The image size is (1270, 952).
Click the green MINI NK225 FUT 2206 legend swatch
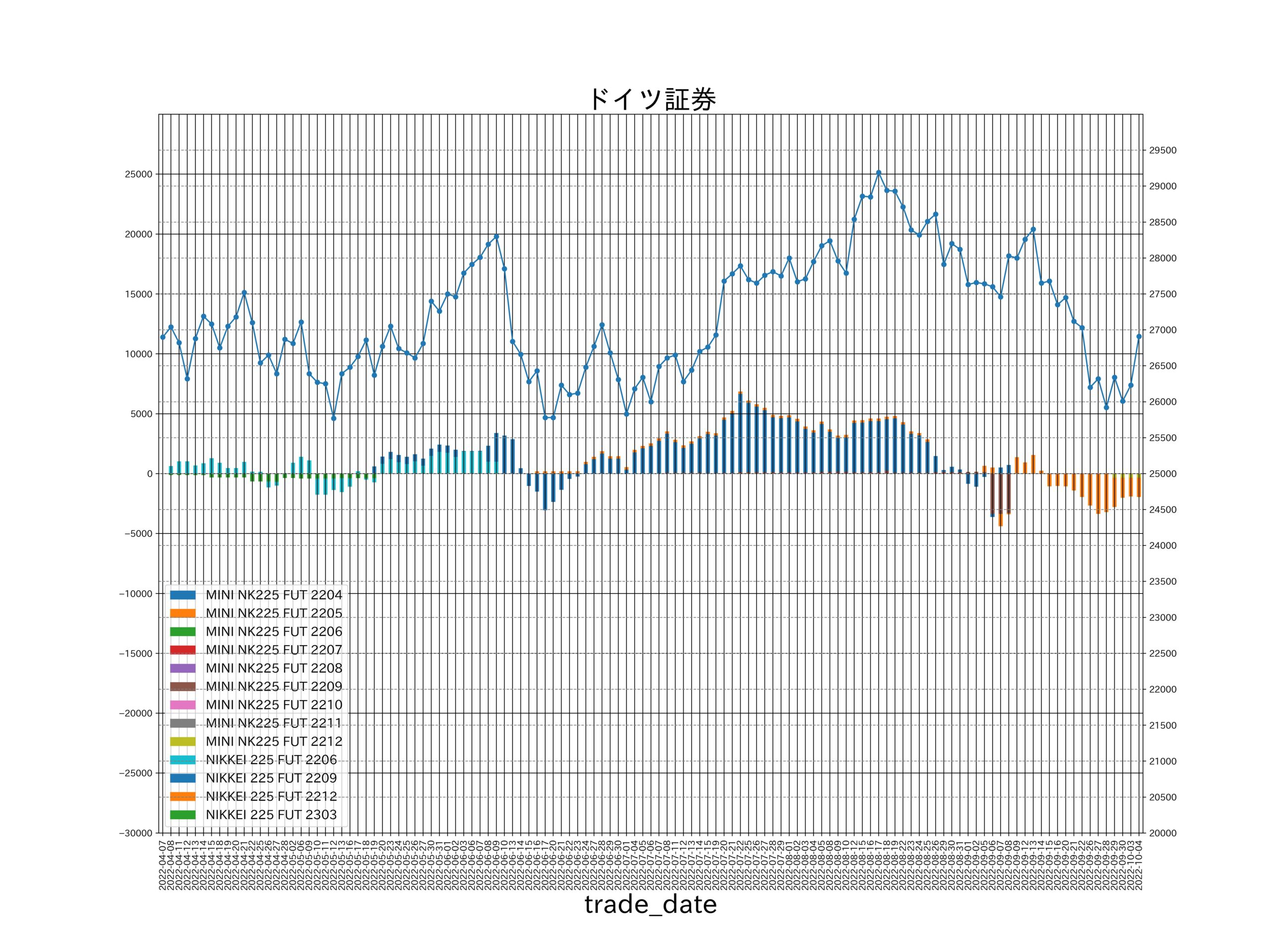point(183,632)
